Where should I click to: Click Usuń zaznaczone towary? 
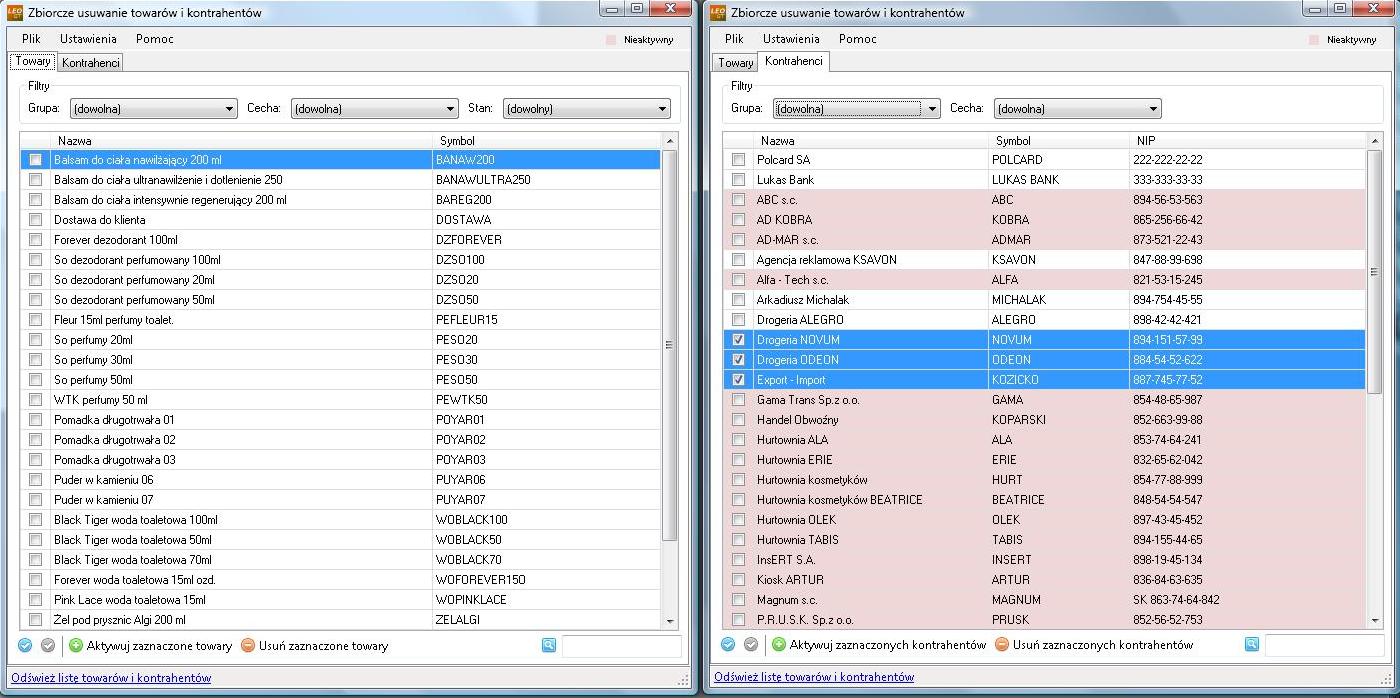(314, 646)
